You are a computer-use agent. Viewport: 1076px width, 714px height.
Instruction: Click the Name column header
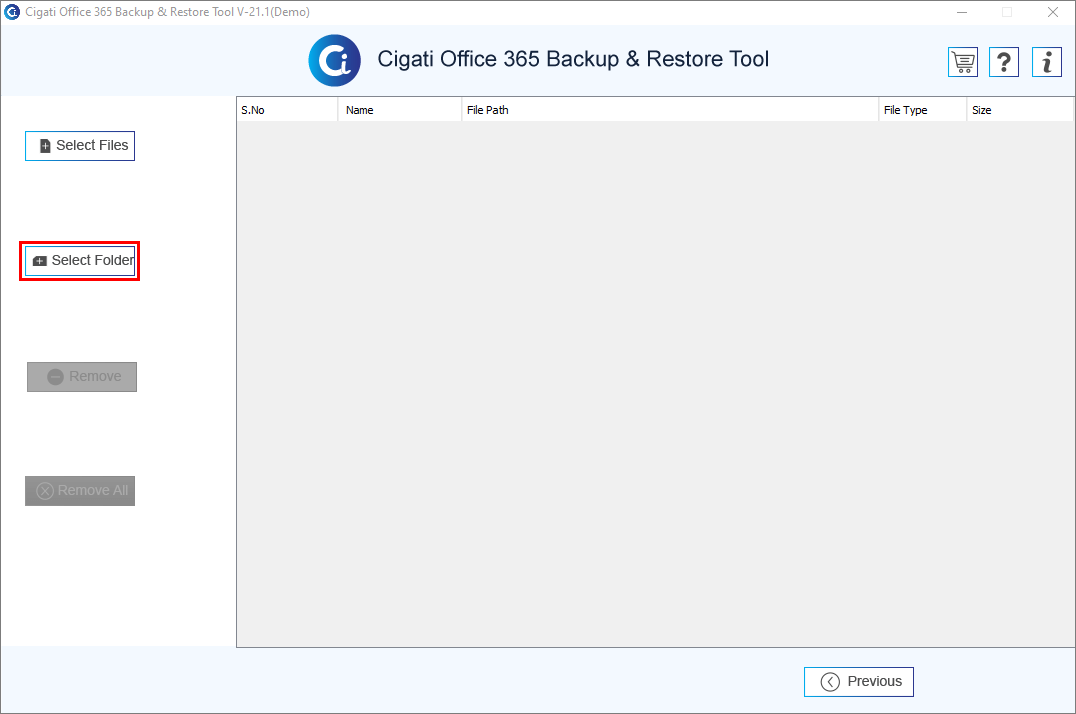tap(400, 110)
